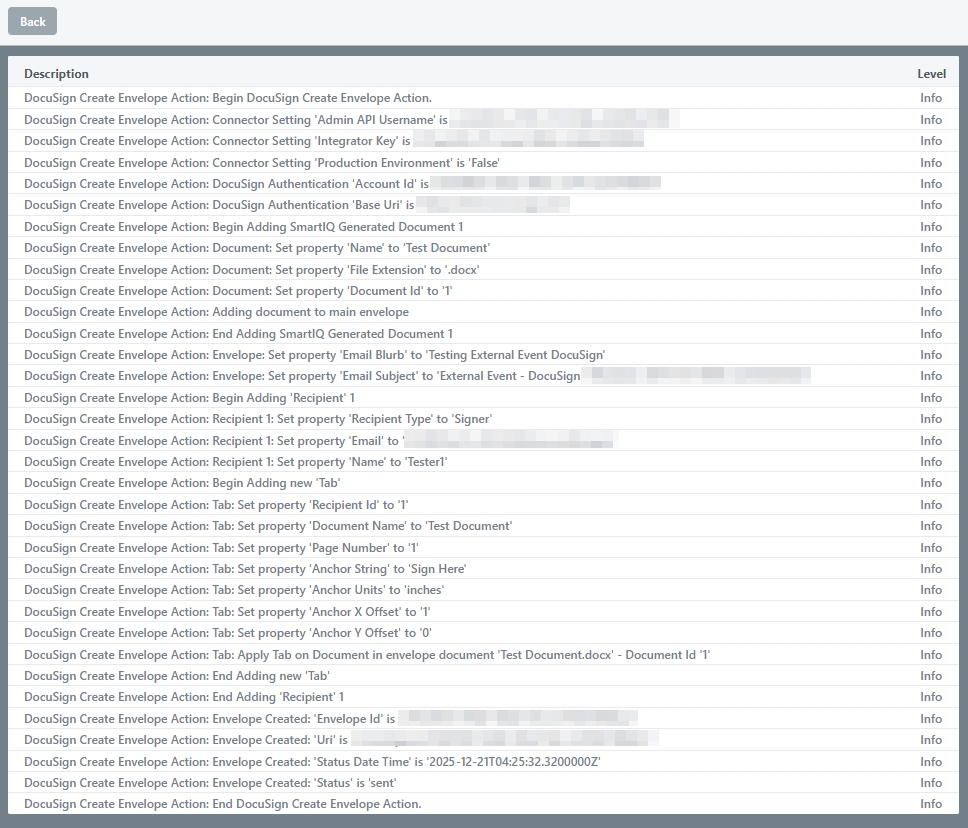Click Info level of 'Anchor String' row
The width and height of the screenshot is (968, 828).
(931, 569)
